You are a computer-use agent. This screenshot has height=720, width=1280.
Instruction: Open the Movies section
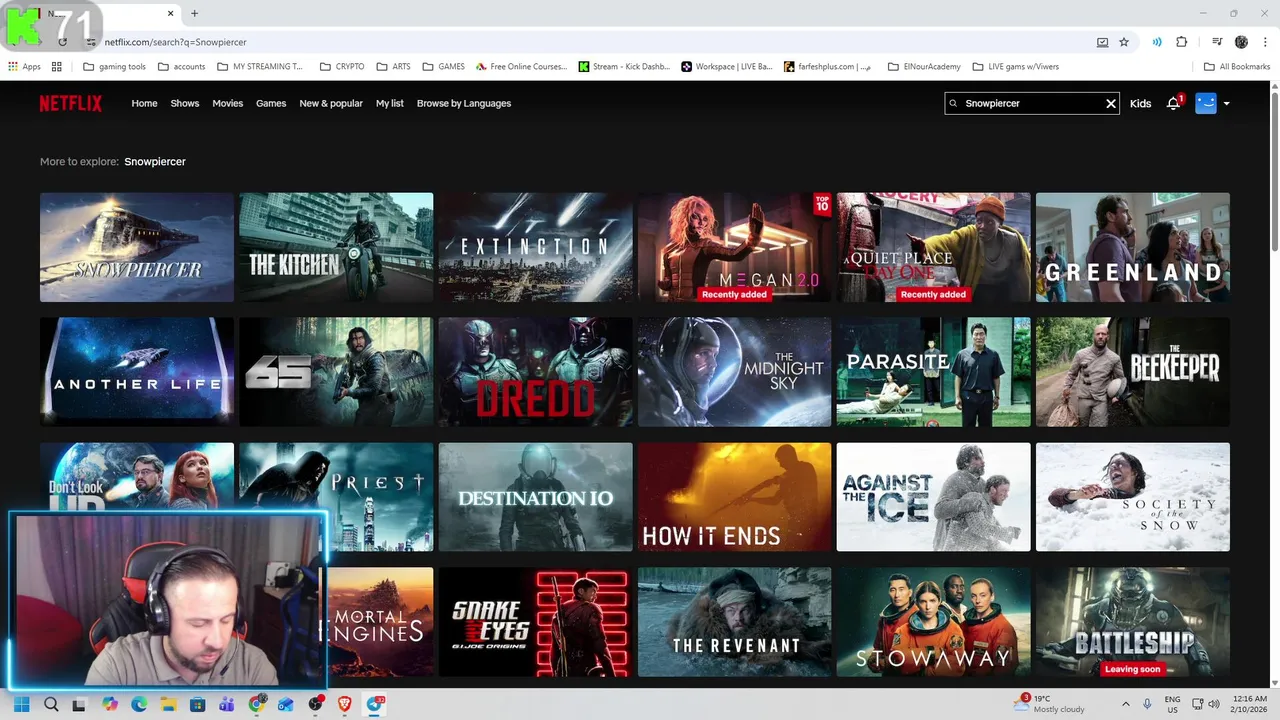(x=227, y=103)
